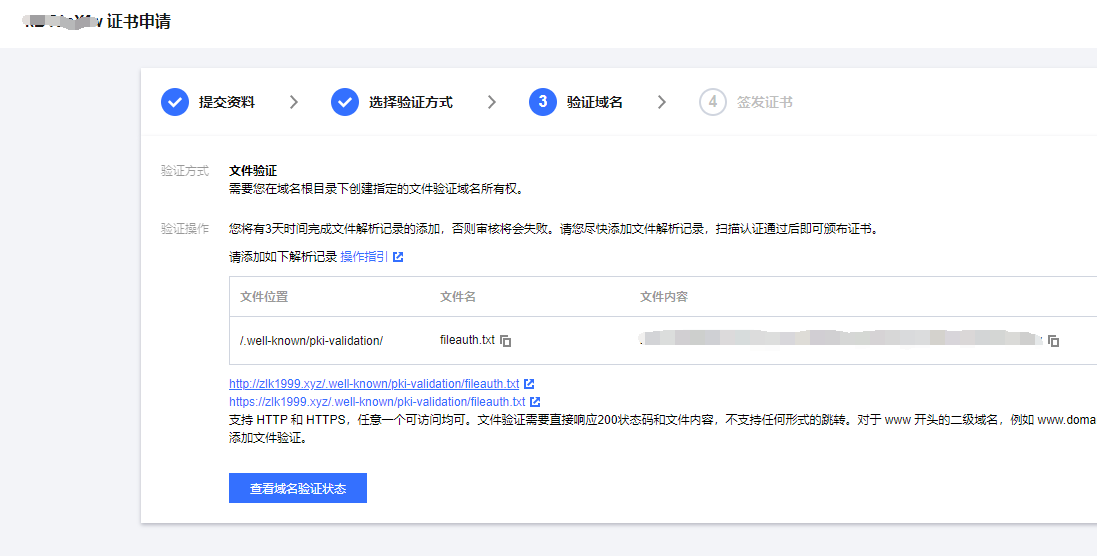This screenshot has width=1097, height=556.
Task: Click the checkmark icon for 提交资料 step
Action: tap(175, 102)
